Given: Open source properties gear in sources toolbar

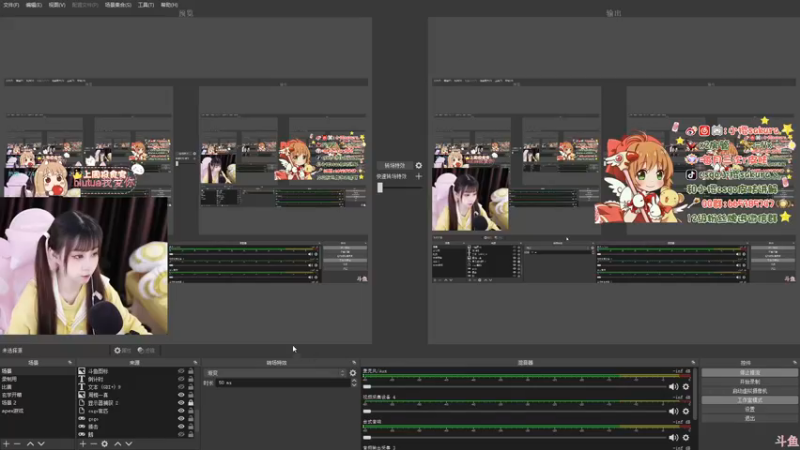Looking at the screenshot, I should click(x=105, y=444).
